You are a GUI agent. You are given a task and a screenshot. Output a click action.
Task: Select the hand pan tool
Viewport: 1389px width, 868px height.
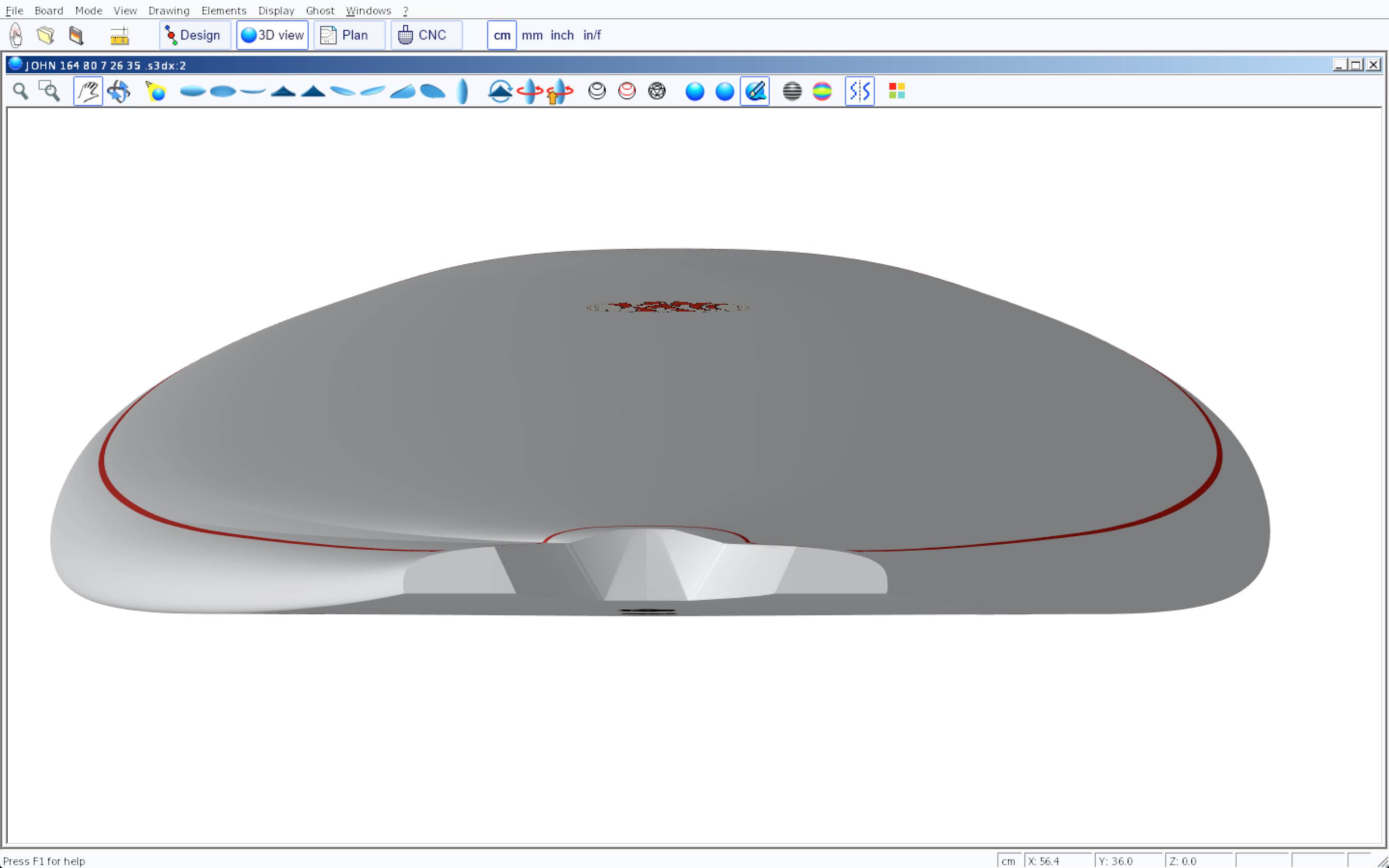88,91
